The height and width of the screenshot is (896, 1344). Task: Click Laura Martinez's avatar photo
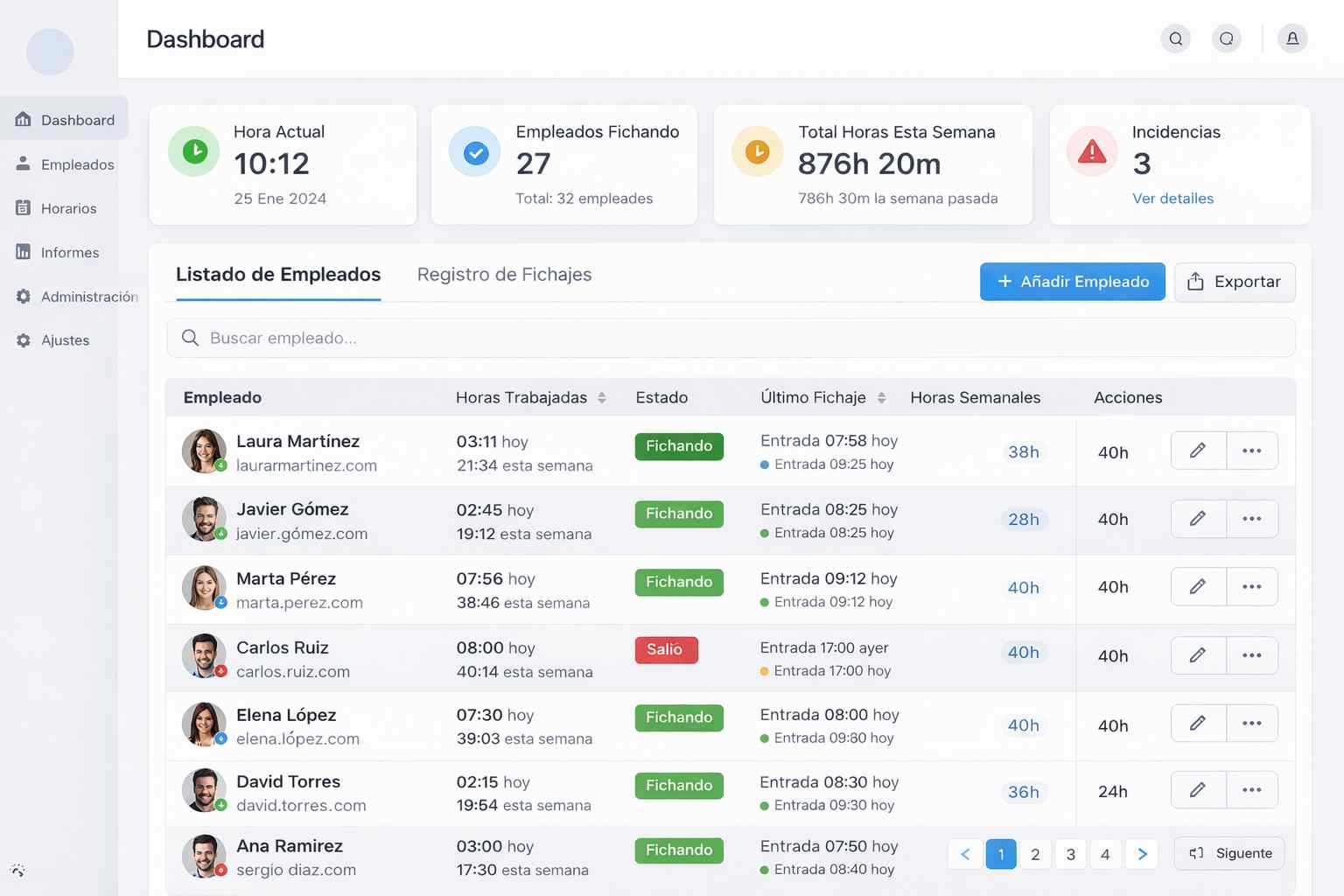coord(204,451)
